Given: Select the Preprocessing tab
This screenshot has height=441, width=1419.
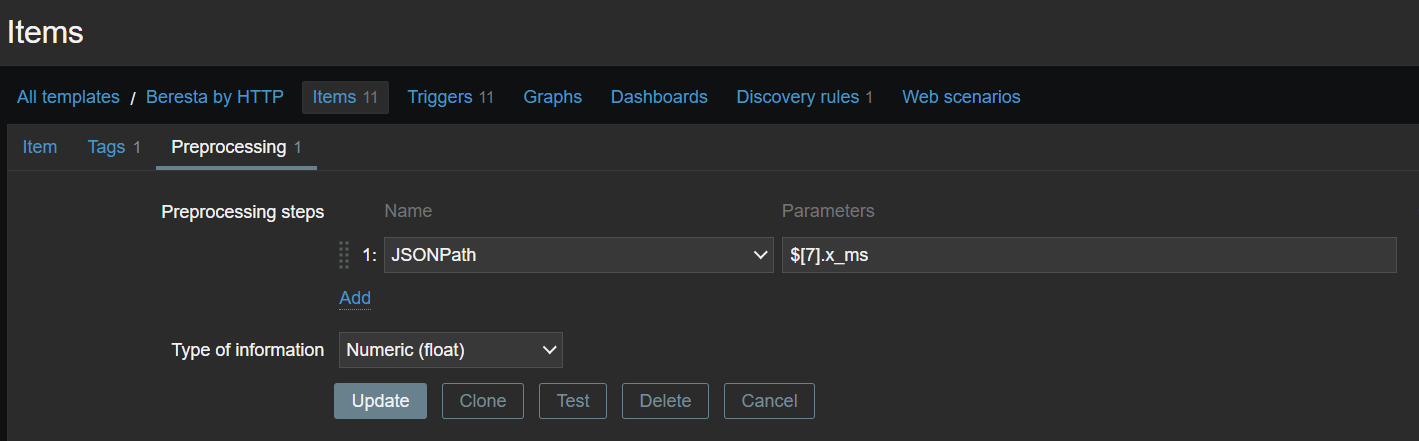Looking at the screenshot, I should point(229,147).
